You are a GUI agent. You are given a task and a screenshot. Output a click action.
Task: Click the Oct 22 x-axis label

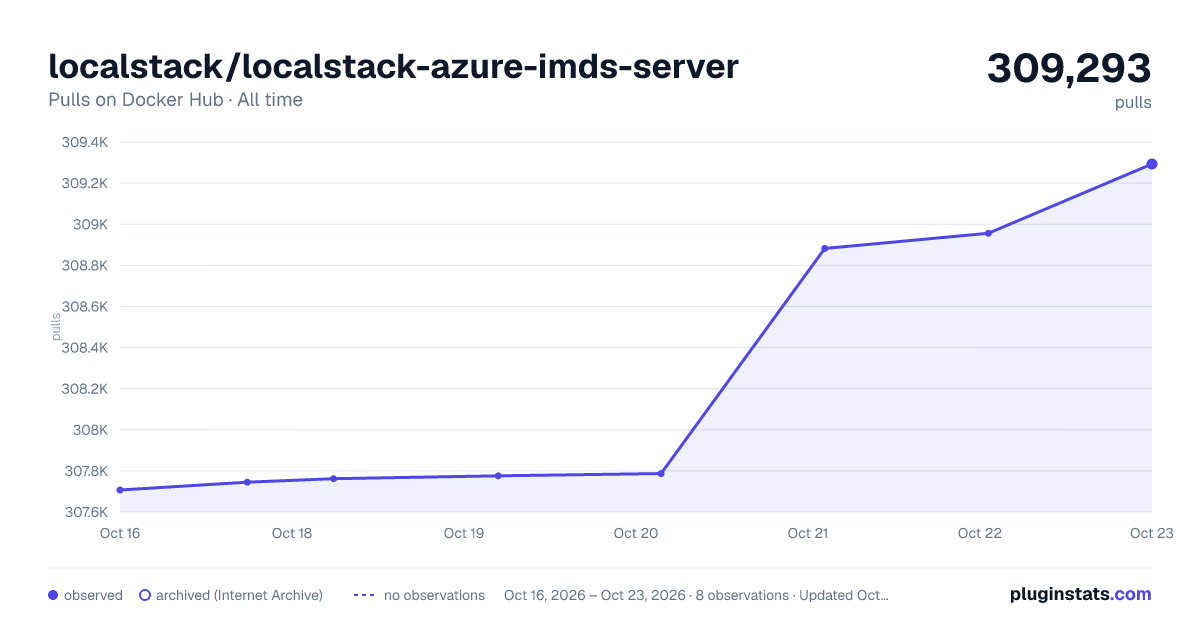980,533
